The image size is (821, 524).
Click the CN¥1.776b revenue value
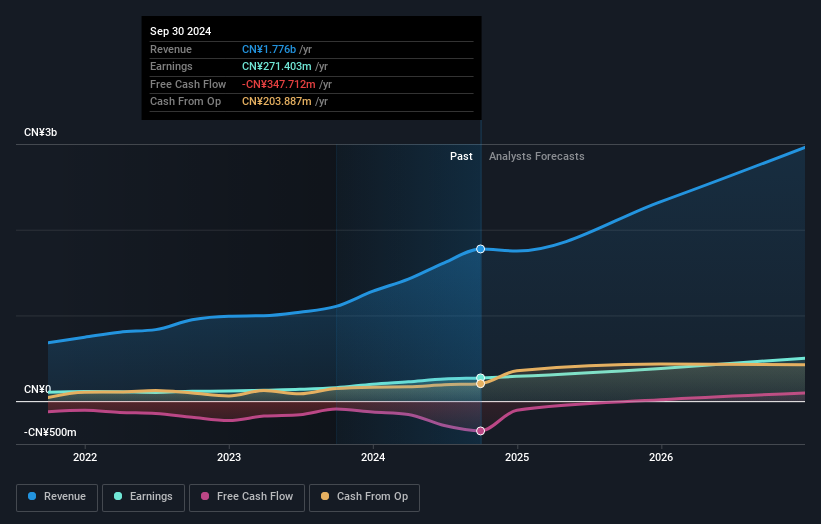coord(269,49)
